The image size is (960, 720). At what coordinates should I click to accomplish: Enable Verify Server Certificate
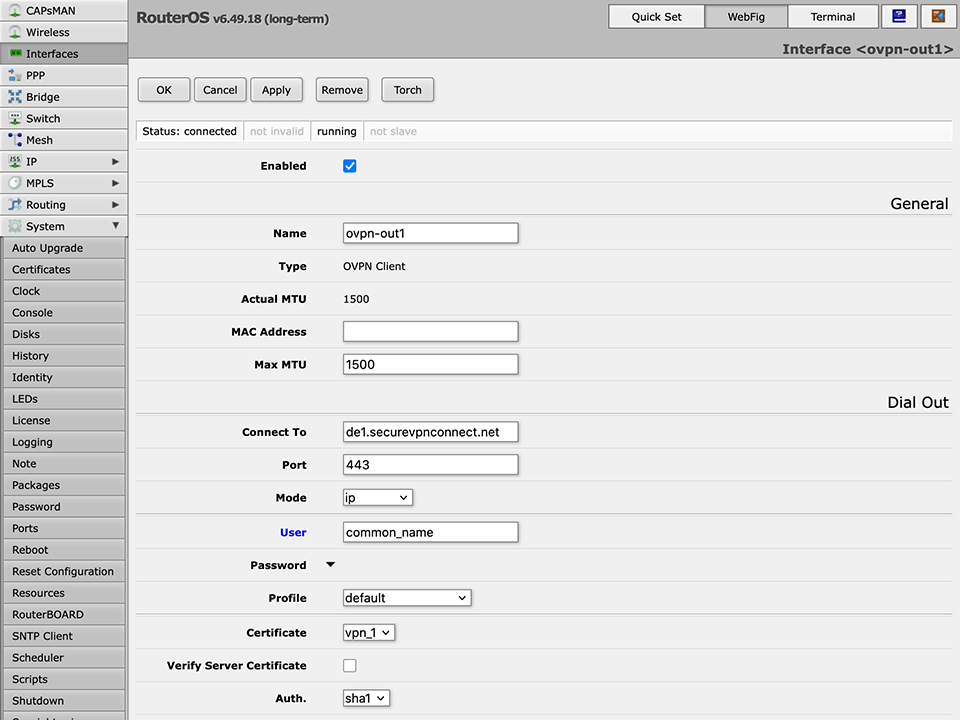pyautogui.click(x=349, y=665)
